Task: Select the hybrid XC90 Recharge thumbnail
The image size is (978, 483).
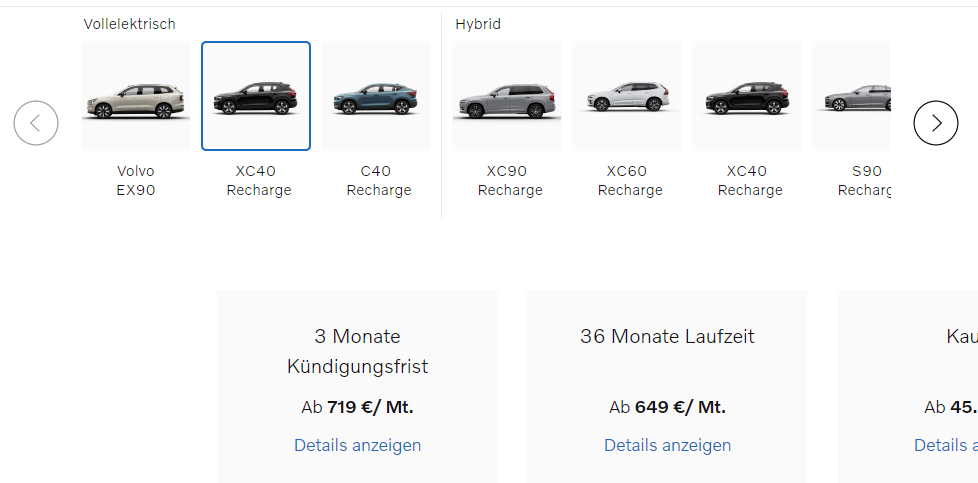Action: (x=507, y=96)
